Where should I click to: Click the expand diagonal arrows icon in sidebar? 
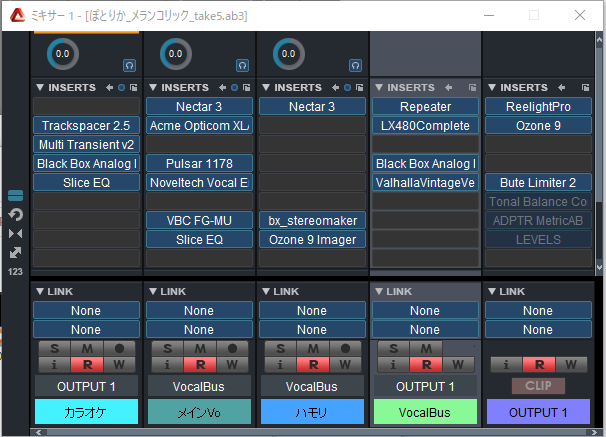[15, 253]
